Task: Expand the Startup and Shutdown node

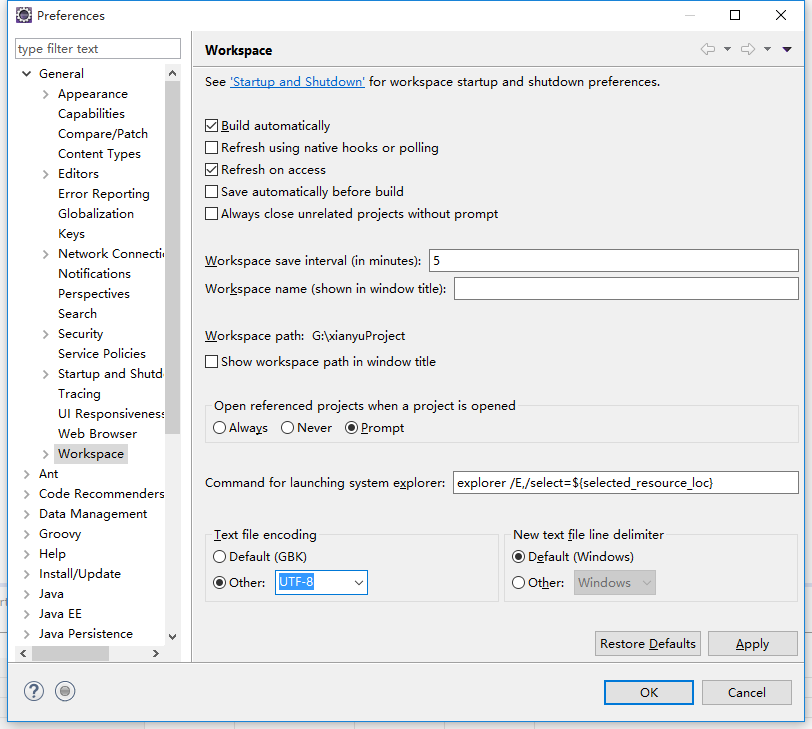Action: coord(46,374)
